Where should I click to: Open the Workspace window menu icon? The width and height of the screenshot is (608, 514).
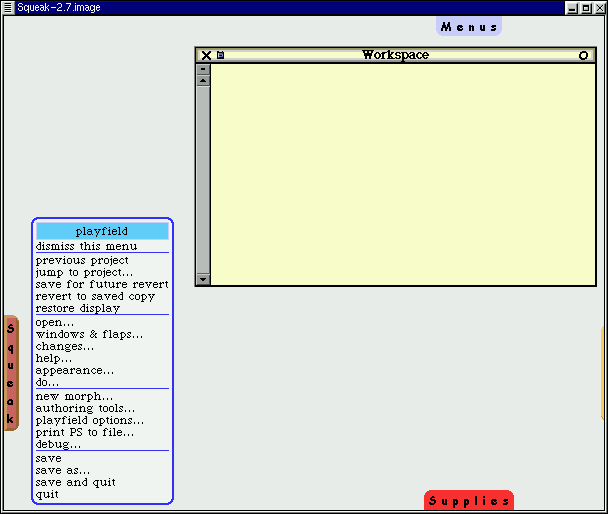click(221, 56)
